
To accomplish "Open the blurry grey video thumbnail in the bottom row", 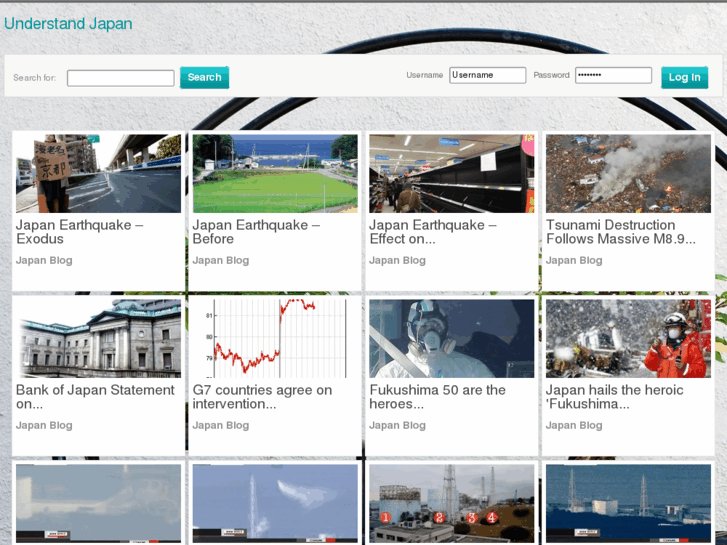I will point(98,503).
